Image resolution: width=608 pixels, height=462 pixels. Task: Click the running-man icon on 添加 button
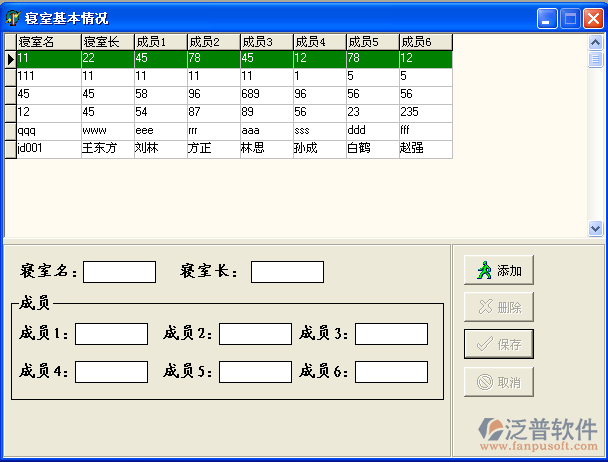tap(484, 270)
